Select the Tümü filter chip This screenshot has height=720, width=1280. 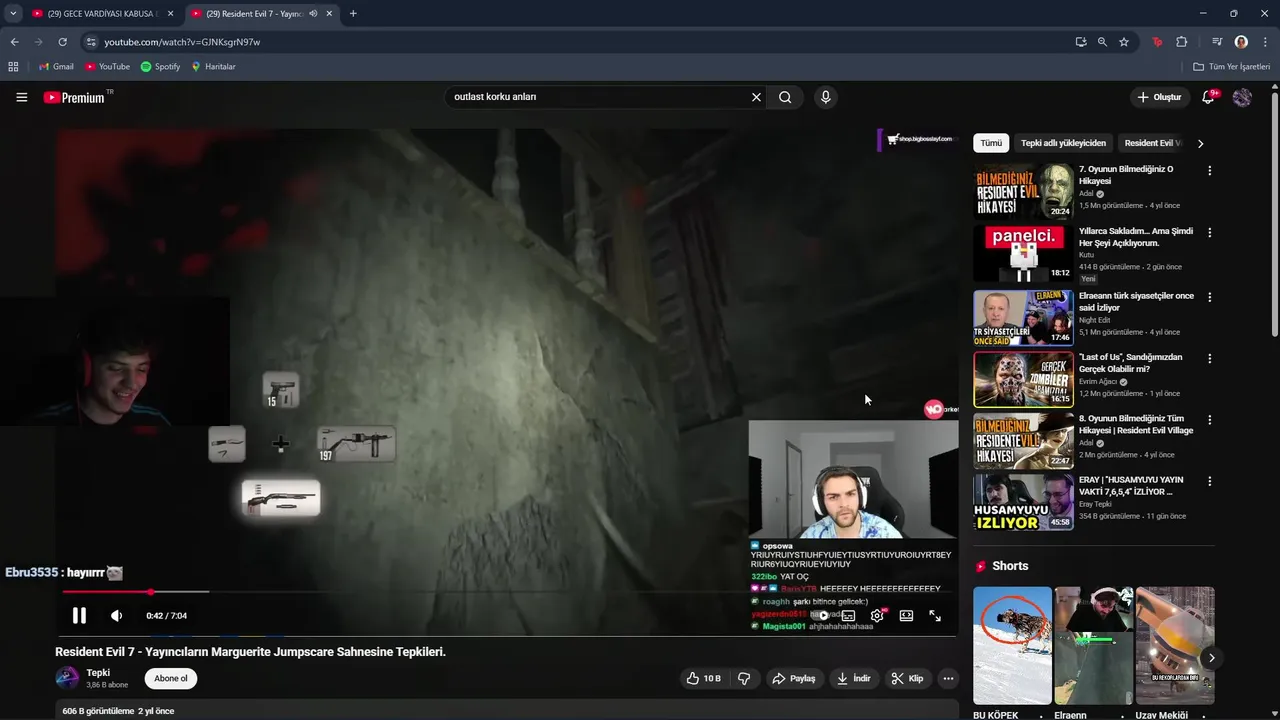[991, 143]
